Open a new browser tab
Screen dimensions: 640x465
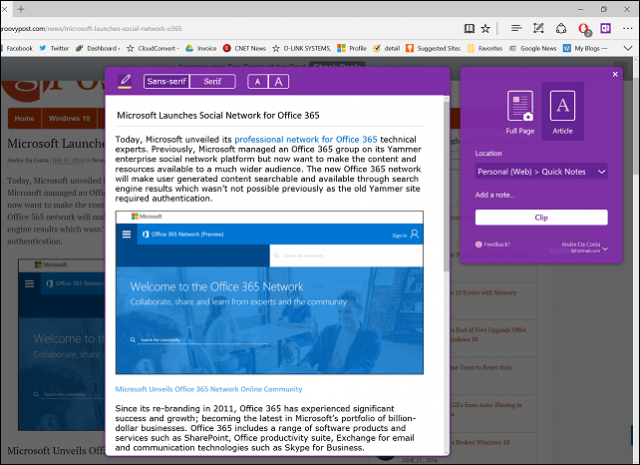click(x=21, y=9)
